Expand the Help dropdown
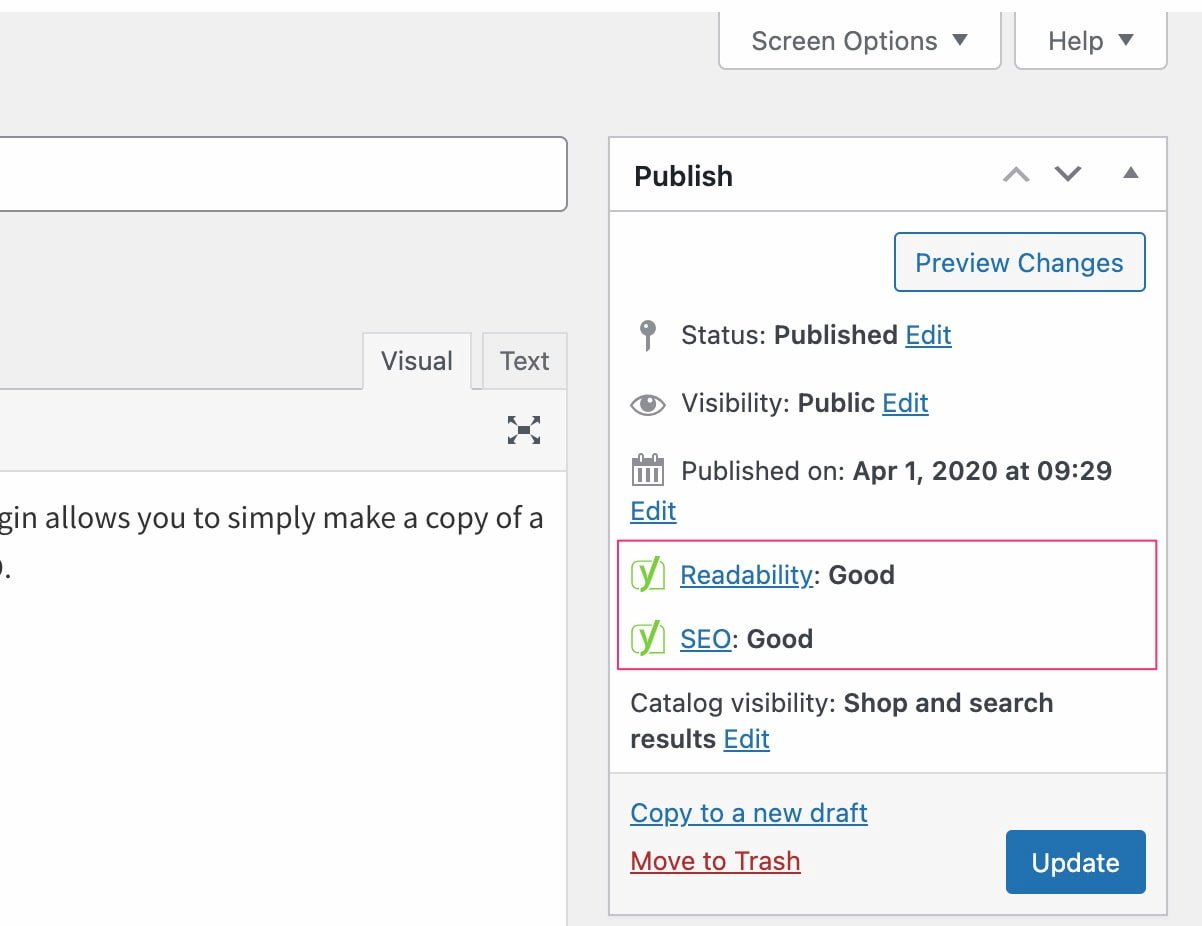The width and height of the screenshot is (1202, 926). pos(1090,41)
